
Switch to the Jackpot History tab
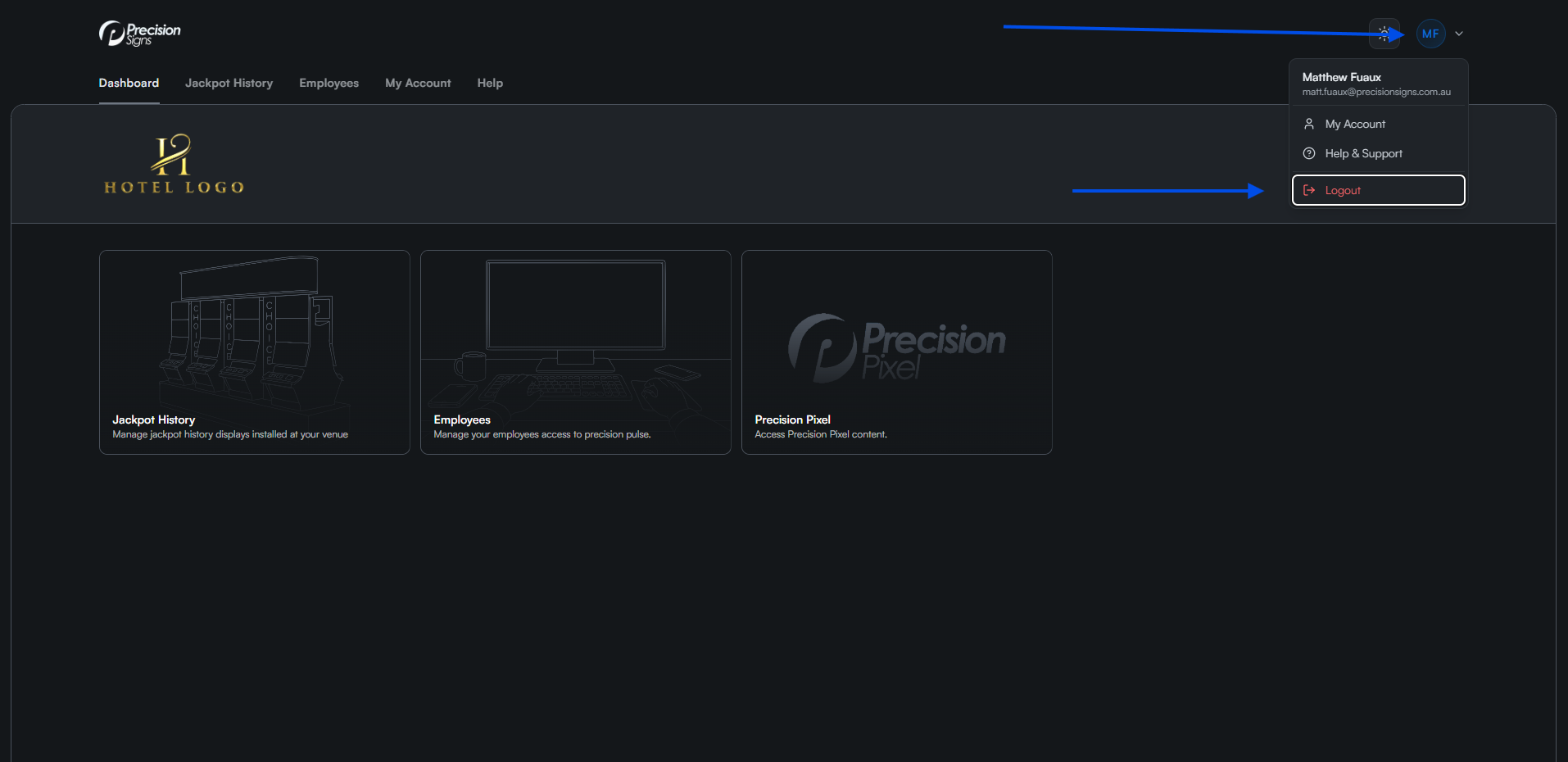(229, 83)
